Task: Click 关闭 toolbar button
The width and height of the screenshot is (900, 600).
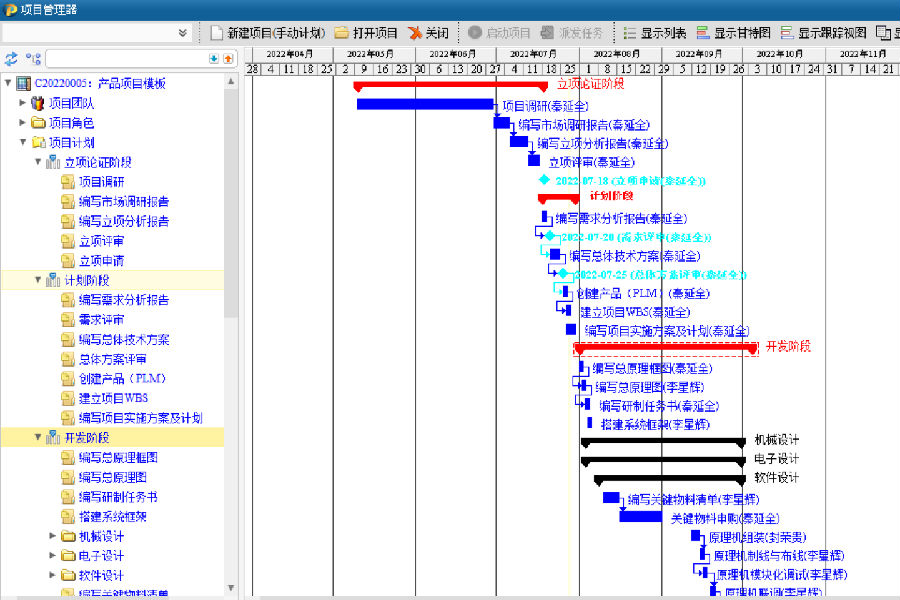Action: pos(429,33)
